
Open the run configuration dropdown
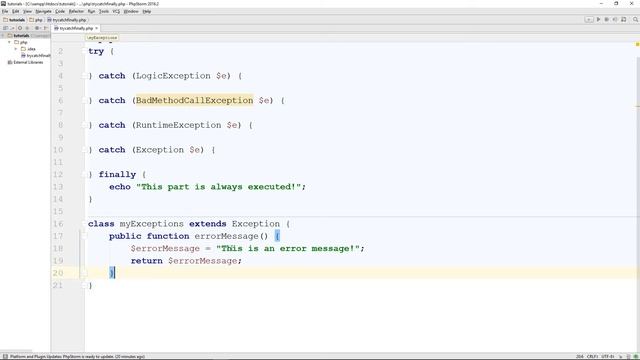coord(589,19)
